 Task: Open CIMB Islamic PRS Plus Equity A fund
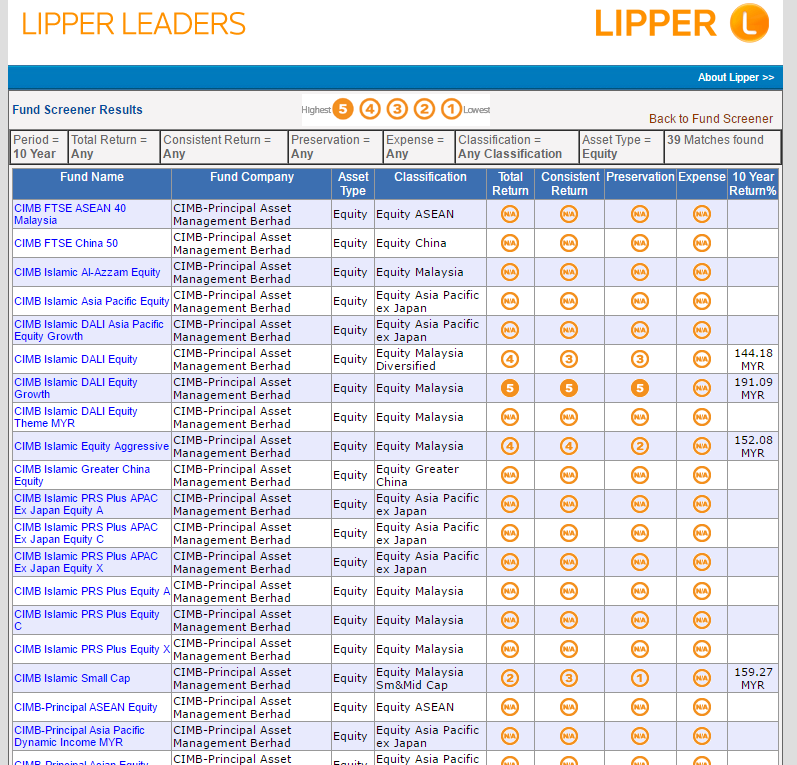click(x=92, y=591)
